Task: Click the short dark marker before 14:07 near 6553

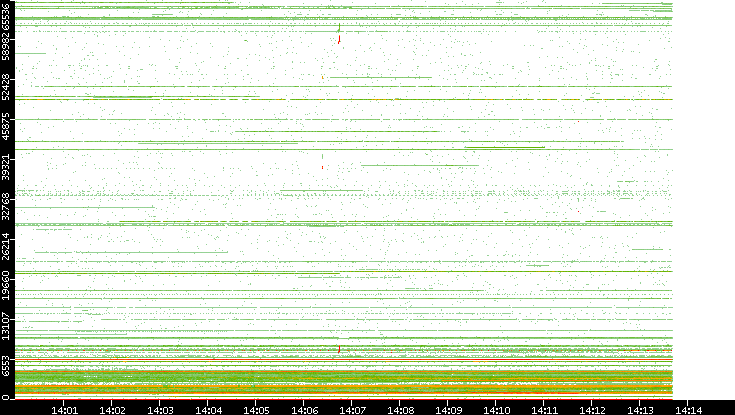Action: pos(339,349)
